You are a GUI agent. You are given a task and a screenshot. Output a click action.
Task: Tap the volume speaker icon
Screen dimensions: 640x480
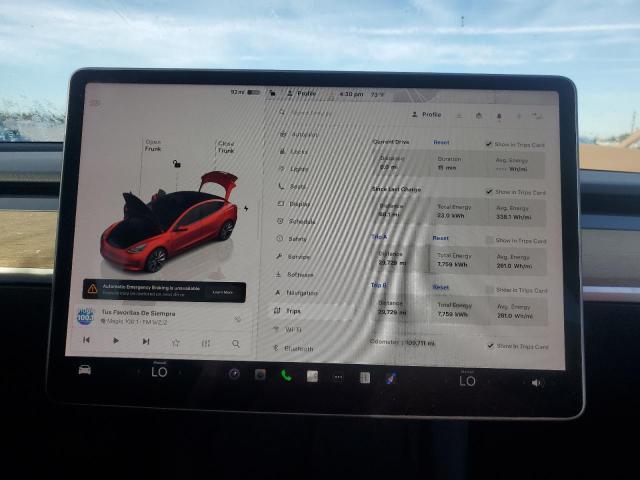click(x=536, y=382)
